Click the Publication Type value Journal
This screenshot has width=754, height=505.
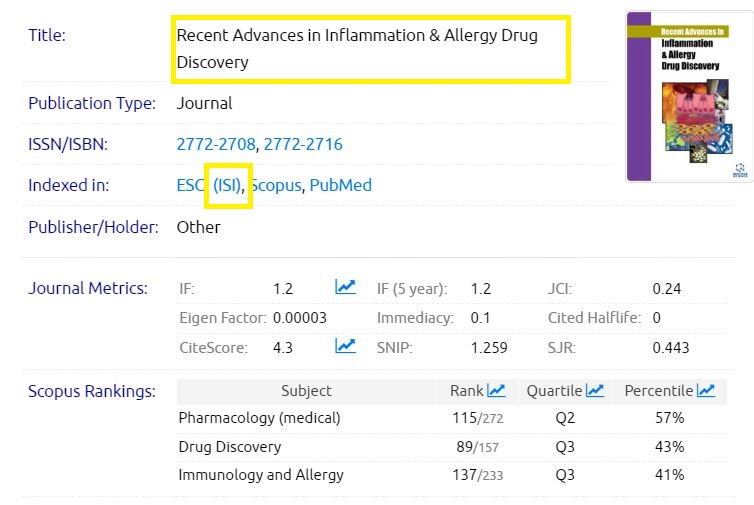(x=204, y=103)
